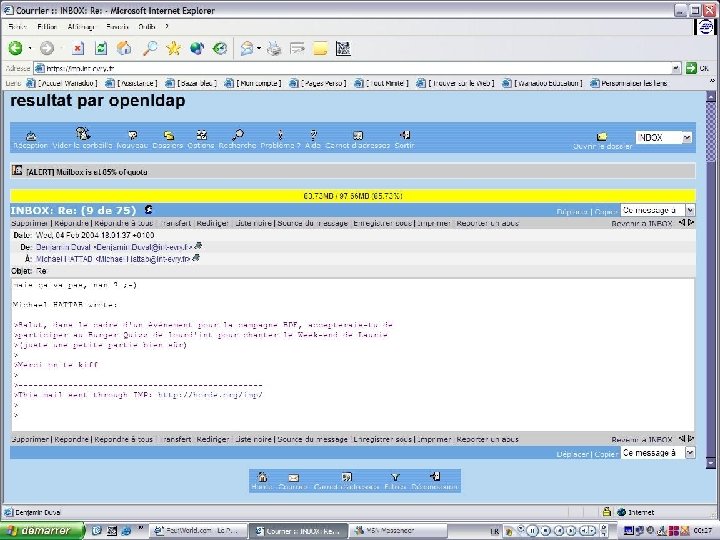Print the page with the printer icon
Screen dimensions: 720x540
click(274, 48)
